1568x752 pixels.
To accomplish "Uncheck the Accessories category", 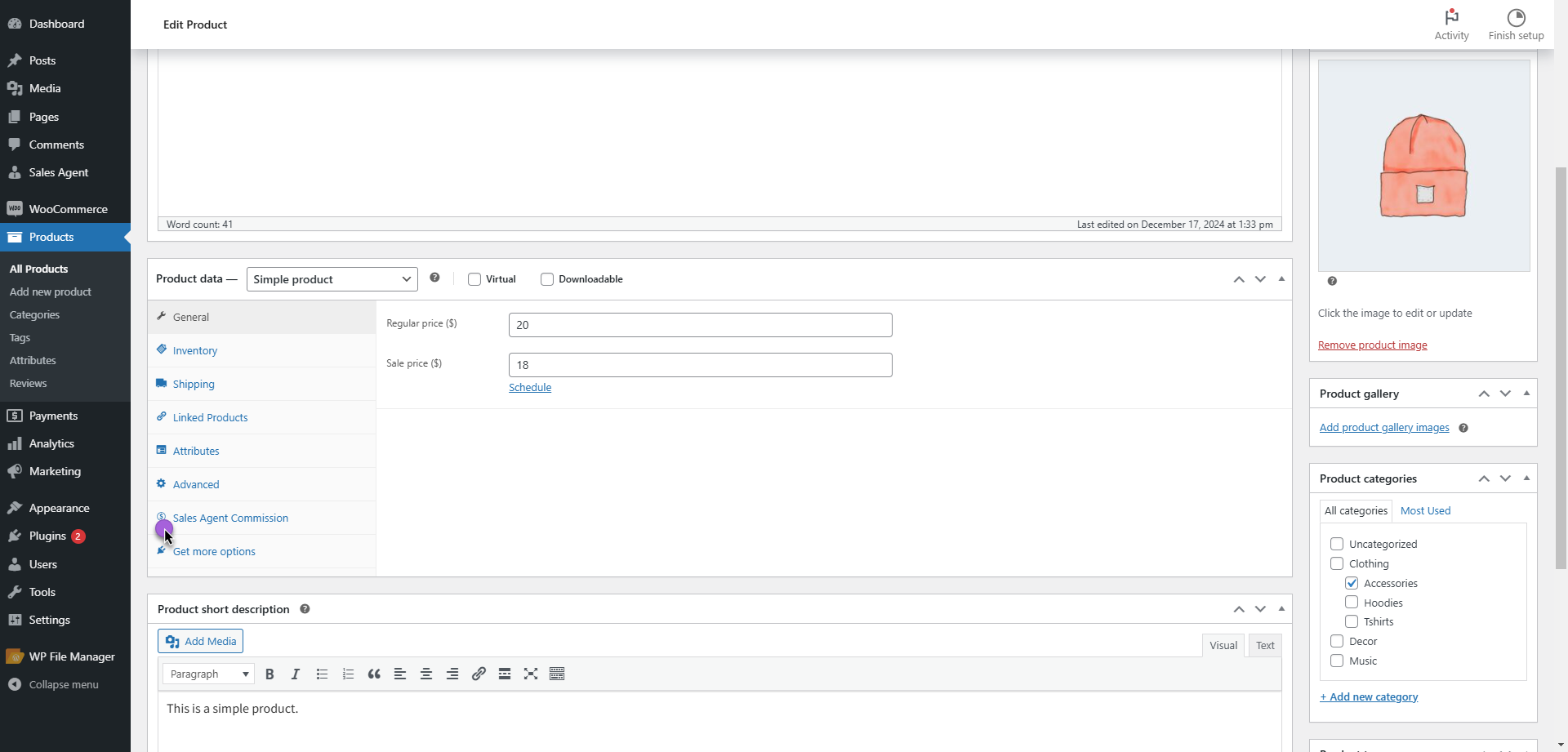I will [1352, 583].
